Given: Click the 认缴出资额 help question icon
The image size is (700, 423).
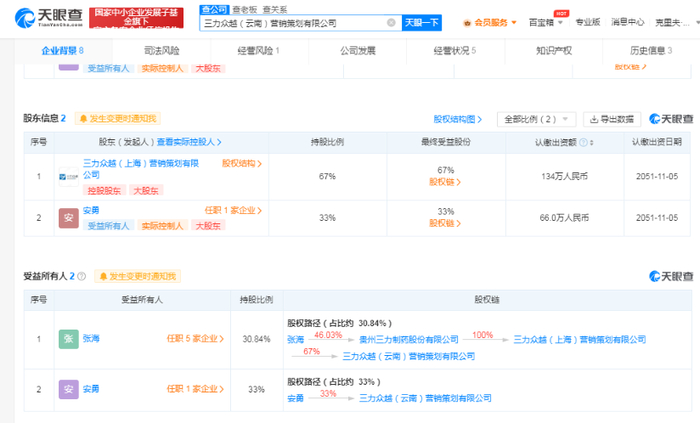Looking at the screenshot, I should [583, 143].
